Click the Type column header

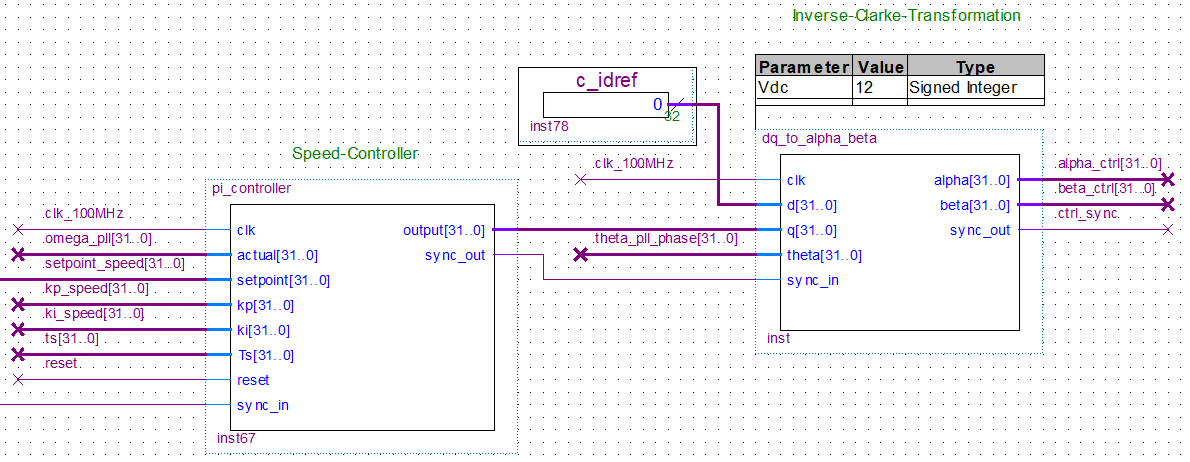tap(975, 67)
